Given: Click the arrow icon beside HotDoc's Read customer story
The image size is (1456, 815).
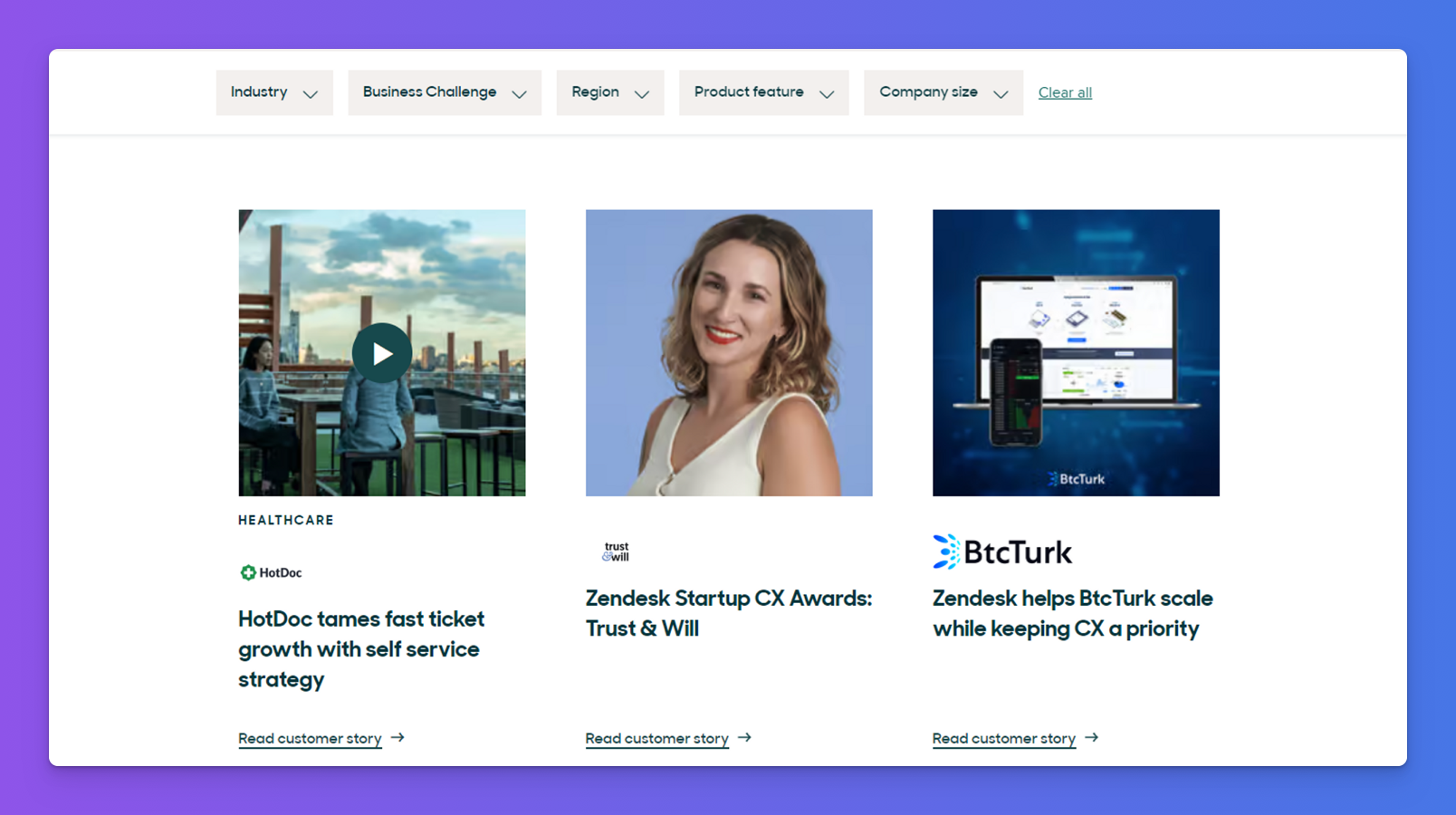Looking at the screenshot, I should [398, 738].
